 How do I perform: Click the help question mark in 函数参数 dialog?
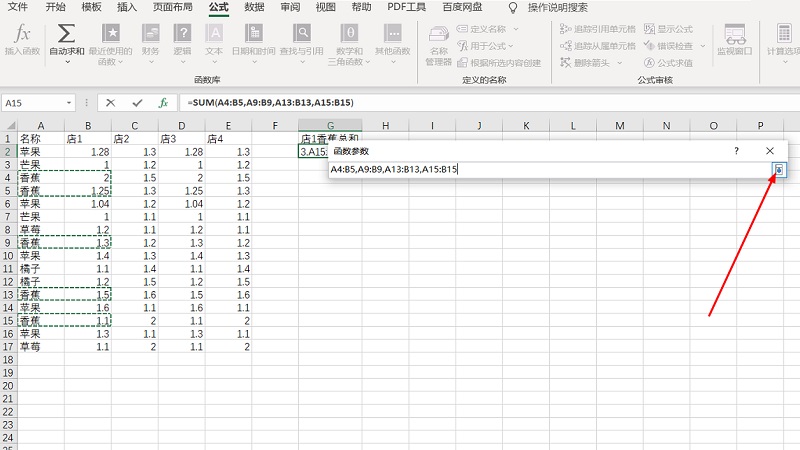pyautogui.click(x=736, y=150)
